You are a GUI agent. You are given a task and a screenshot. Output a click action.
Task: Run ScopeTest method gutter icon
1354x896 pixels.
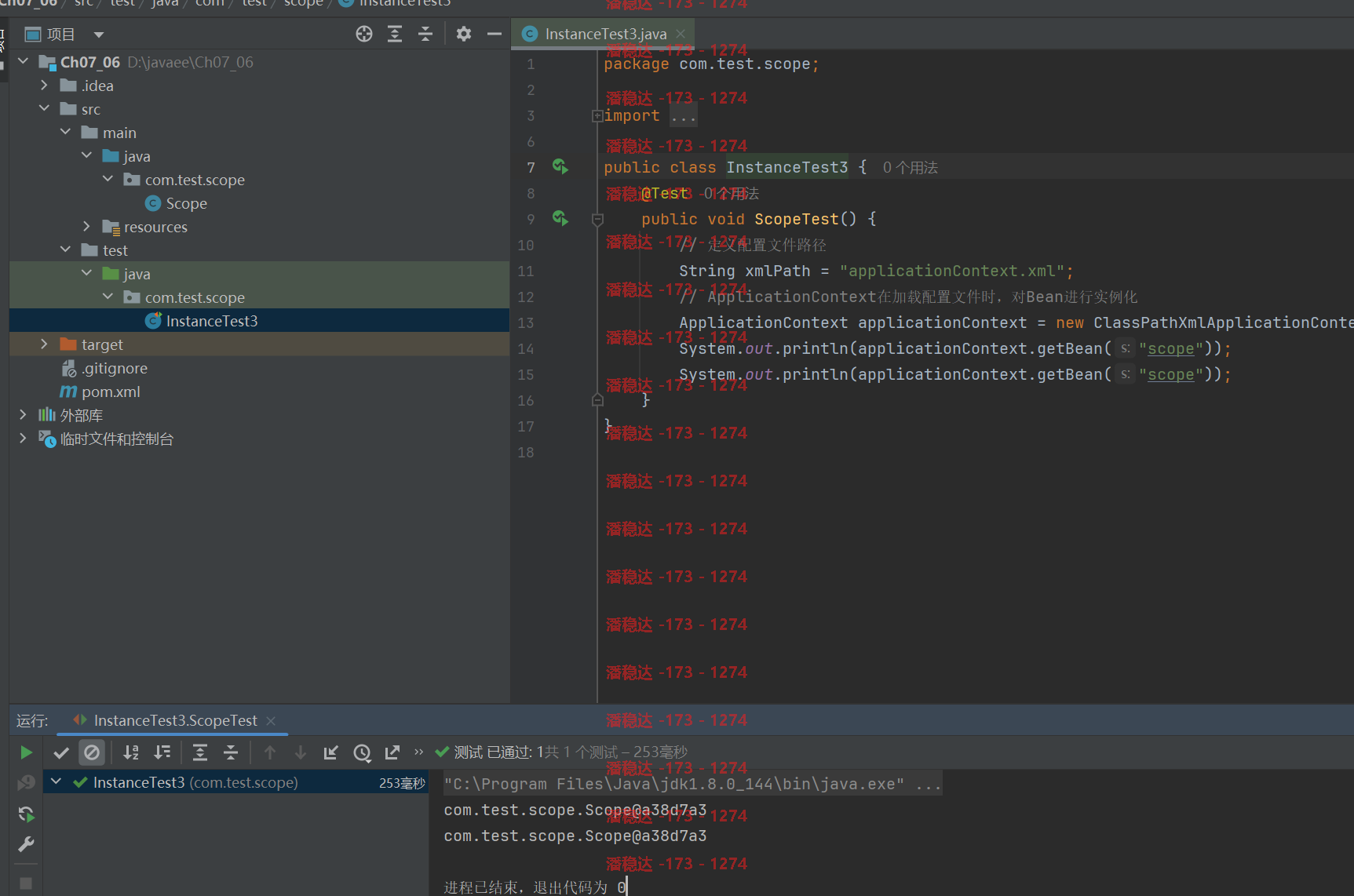tap(560, 218)
